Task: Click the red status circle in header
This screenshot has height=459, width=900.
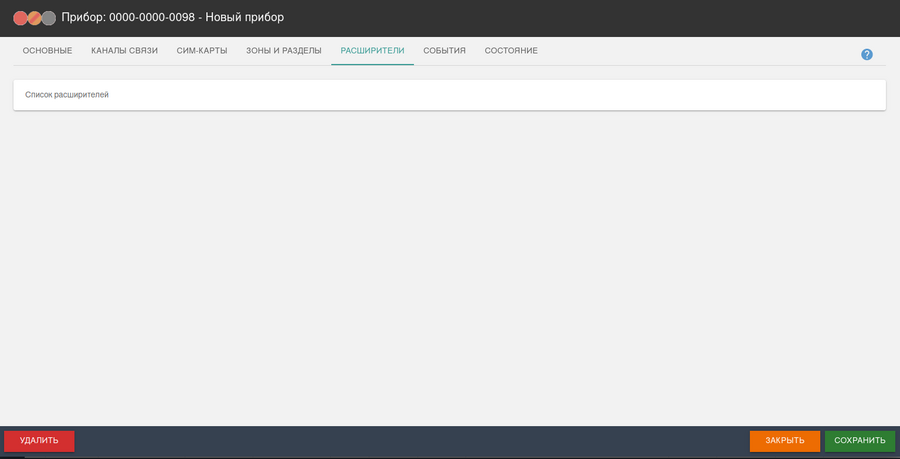Action: click(x=20, y=18)
